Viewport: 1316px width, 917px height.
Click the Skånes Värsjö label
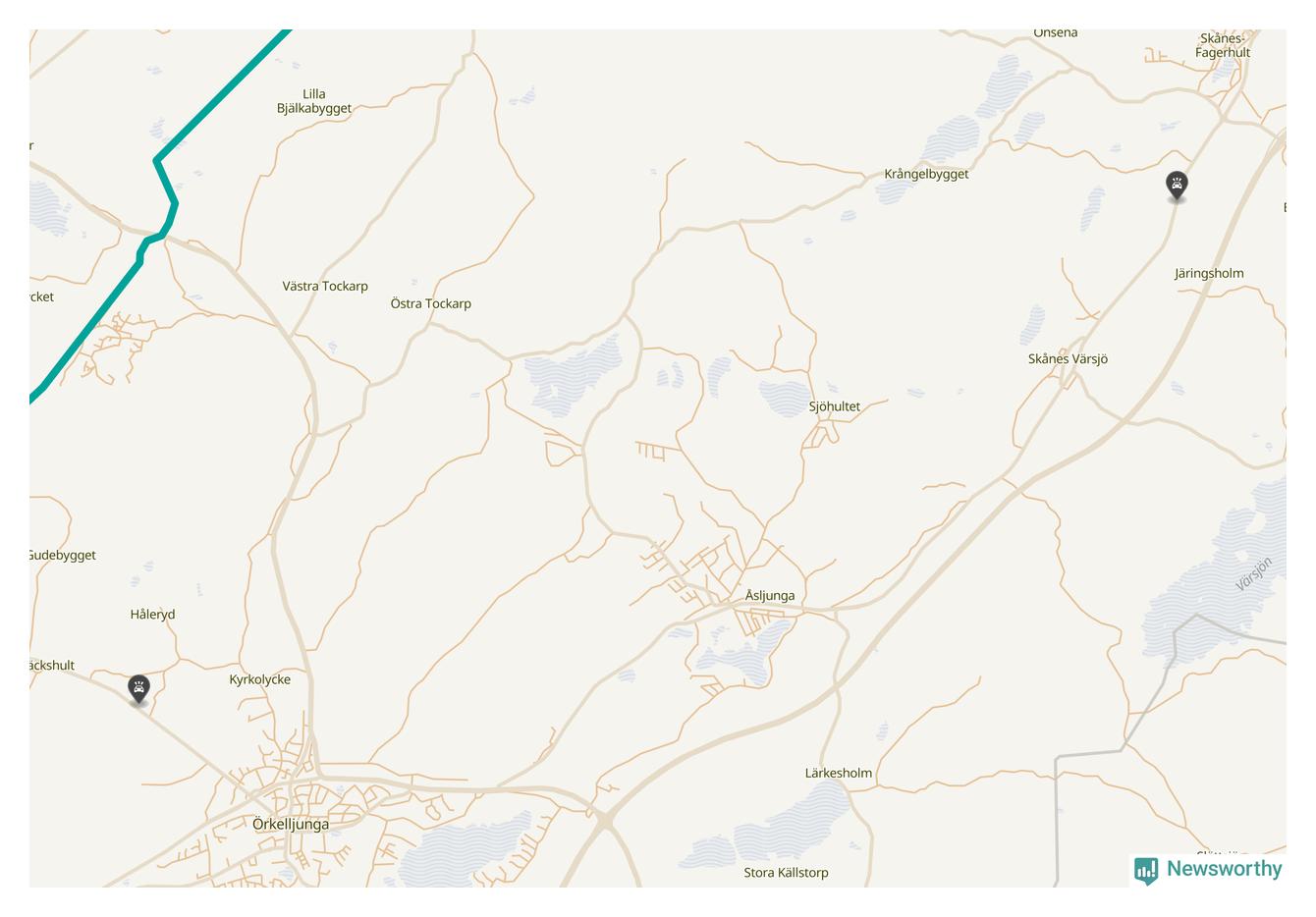tap(1068, 358)
